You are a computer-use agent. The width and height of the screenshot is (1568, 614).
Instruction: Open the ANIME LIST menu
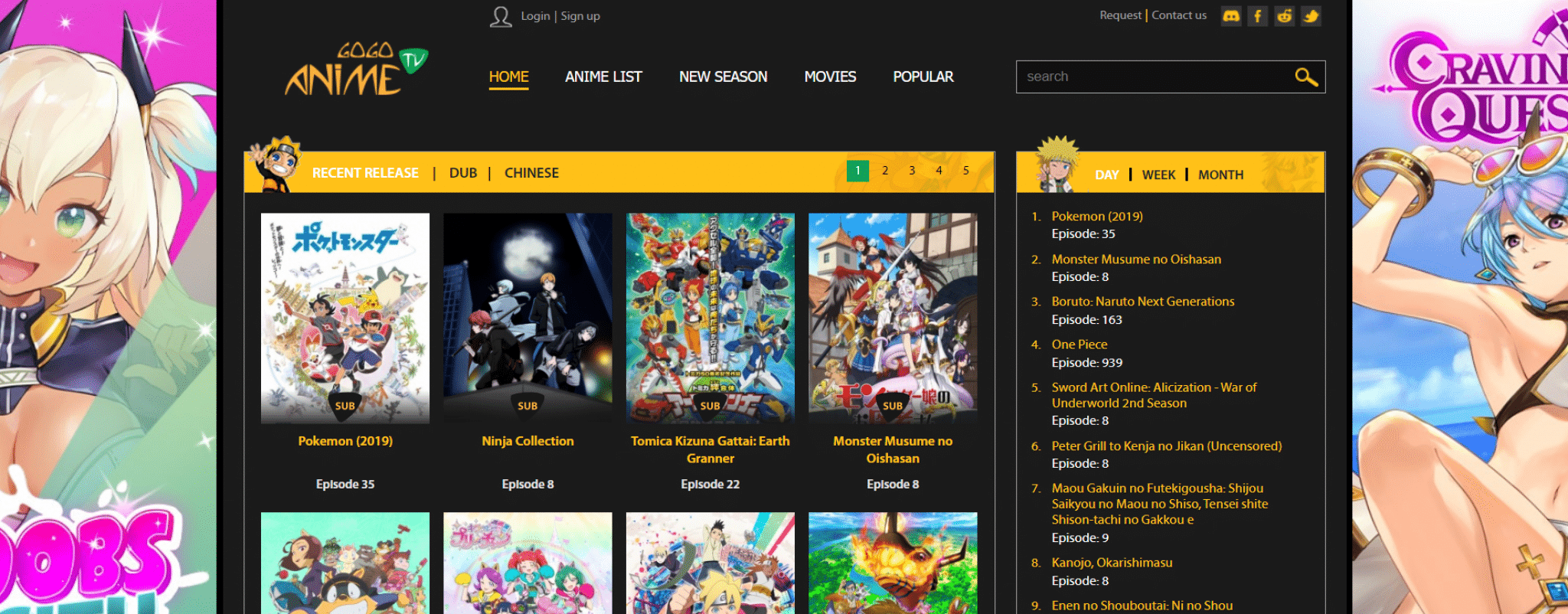603,77
